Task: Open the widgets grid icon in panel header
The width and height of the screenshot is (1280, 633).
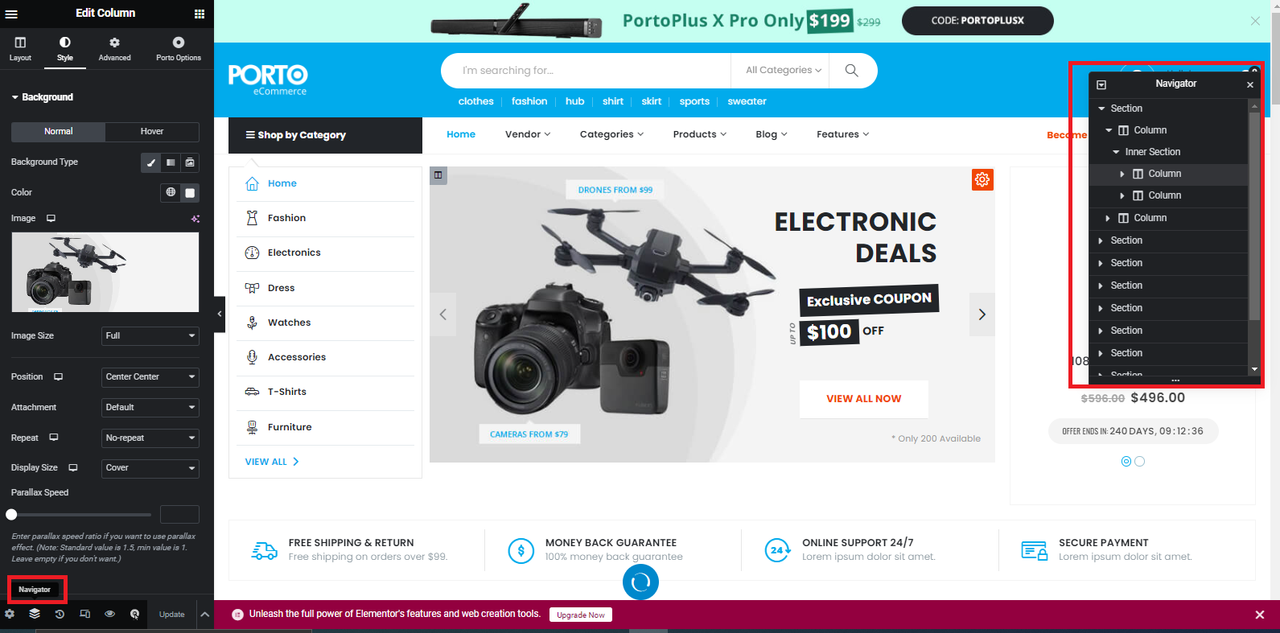Action: click(199, 14)
